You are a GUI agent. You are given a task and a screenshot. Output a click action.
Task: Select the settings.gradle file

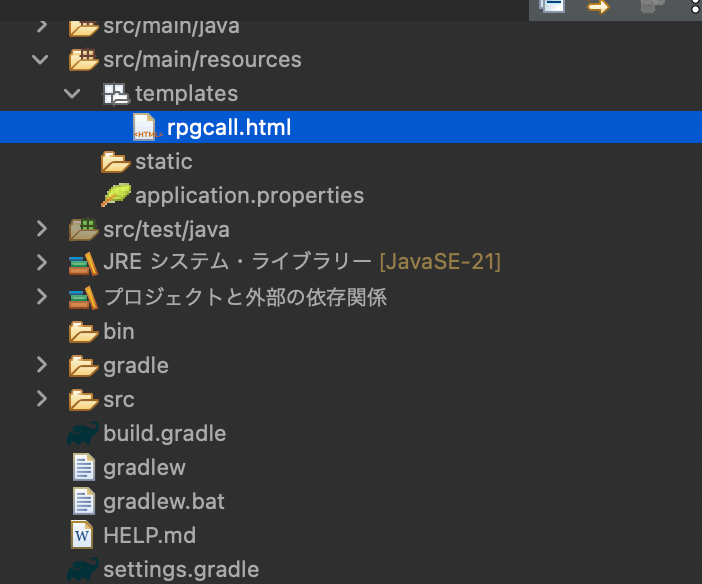coord(181,570)
